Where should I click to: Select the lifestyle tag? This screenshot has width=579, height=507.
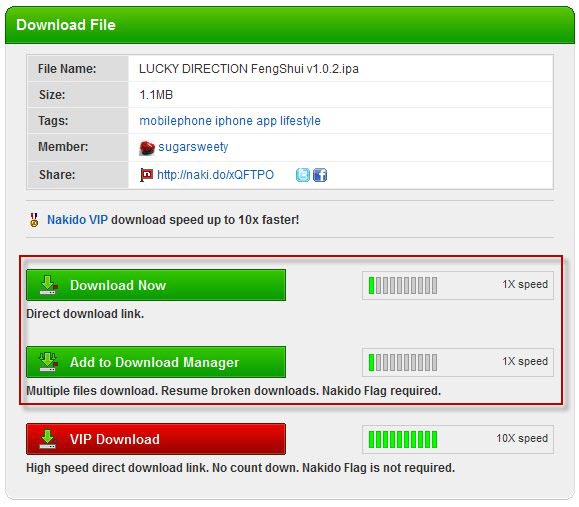pos(300,121)
